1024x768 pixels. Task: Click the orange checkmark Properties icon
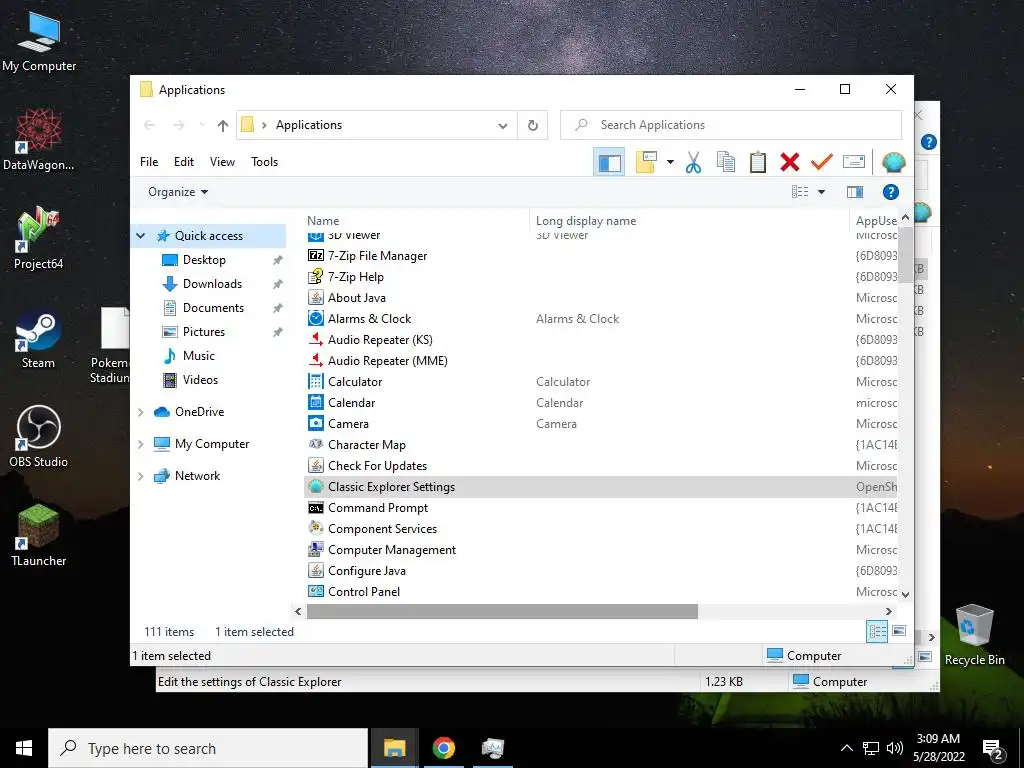822,162
